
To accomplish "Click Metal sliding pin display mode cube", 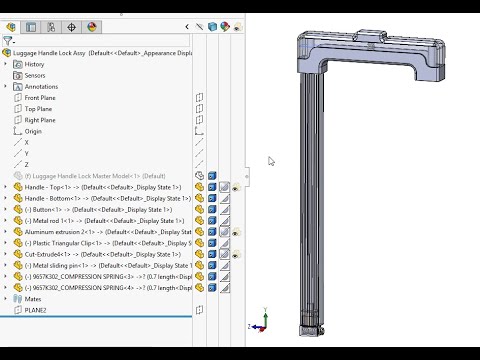I will pyautogui.click(x=212, y=265).
